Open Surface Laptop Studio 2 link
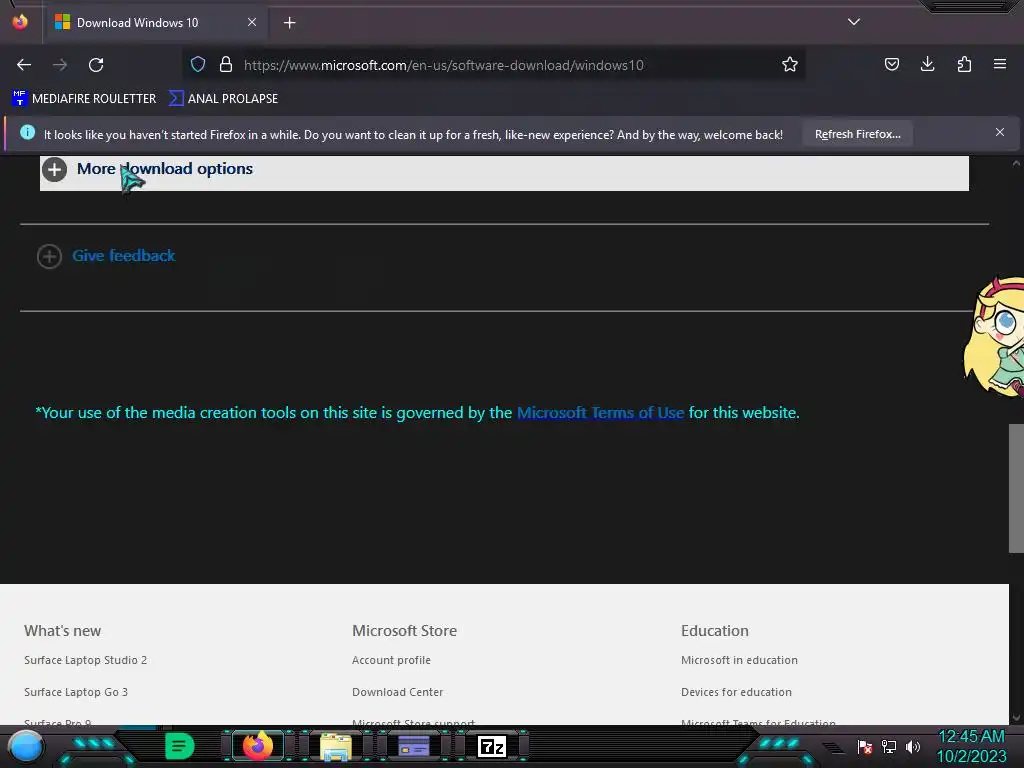1024x768 pixels. coord(86,660)
